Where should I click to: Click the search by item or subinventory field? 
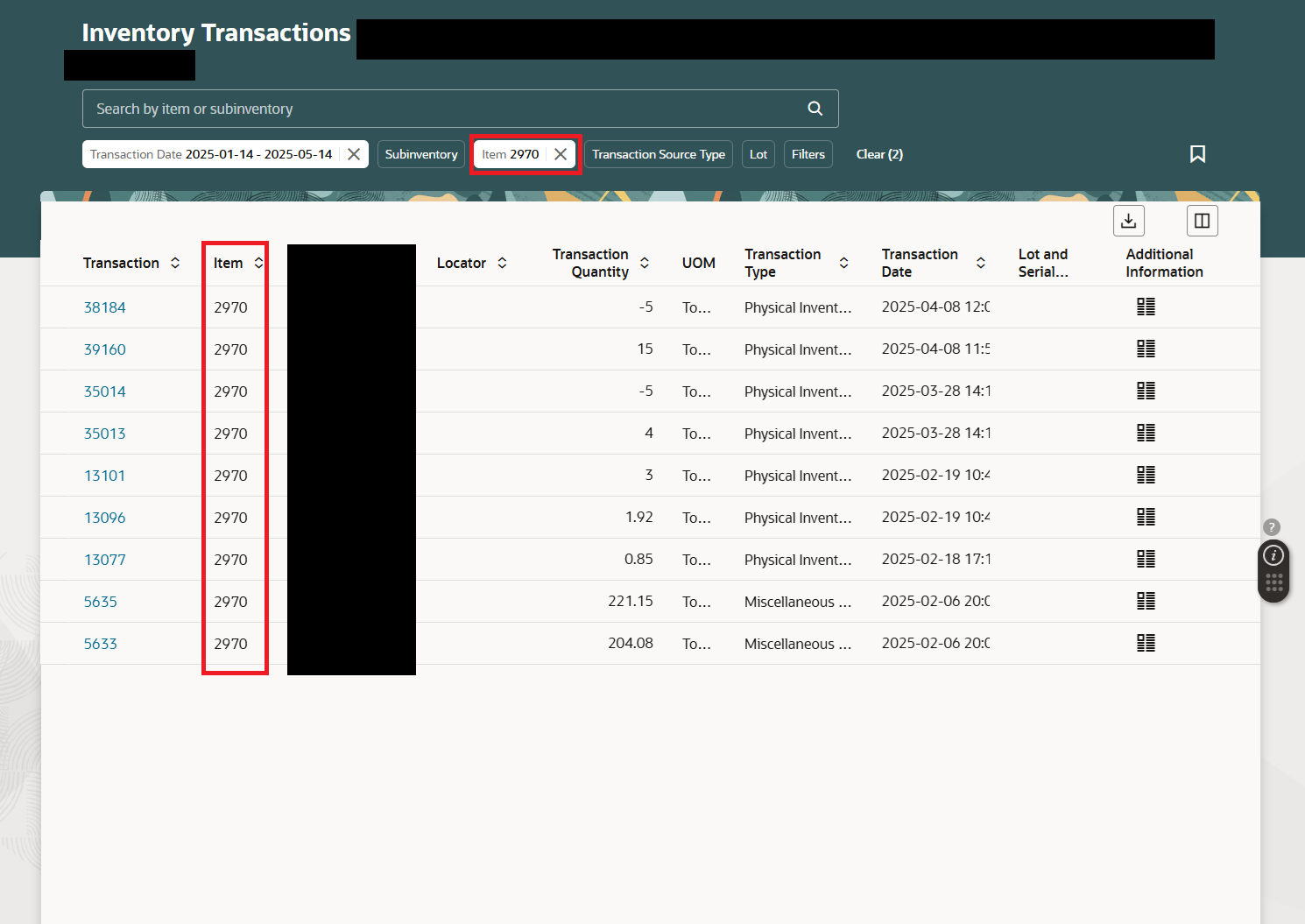350,108
